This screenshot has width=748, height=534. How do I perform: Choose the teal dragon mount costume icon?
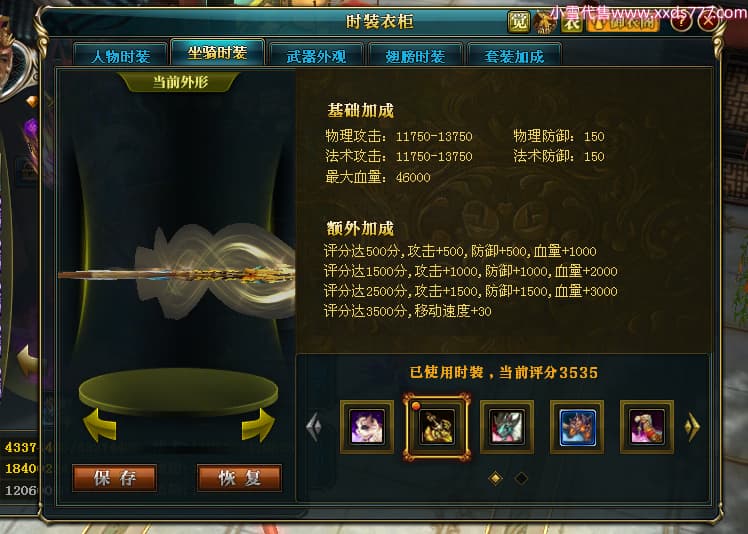(507, 427)
